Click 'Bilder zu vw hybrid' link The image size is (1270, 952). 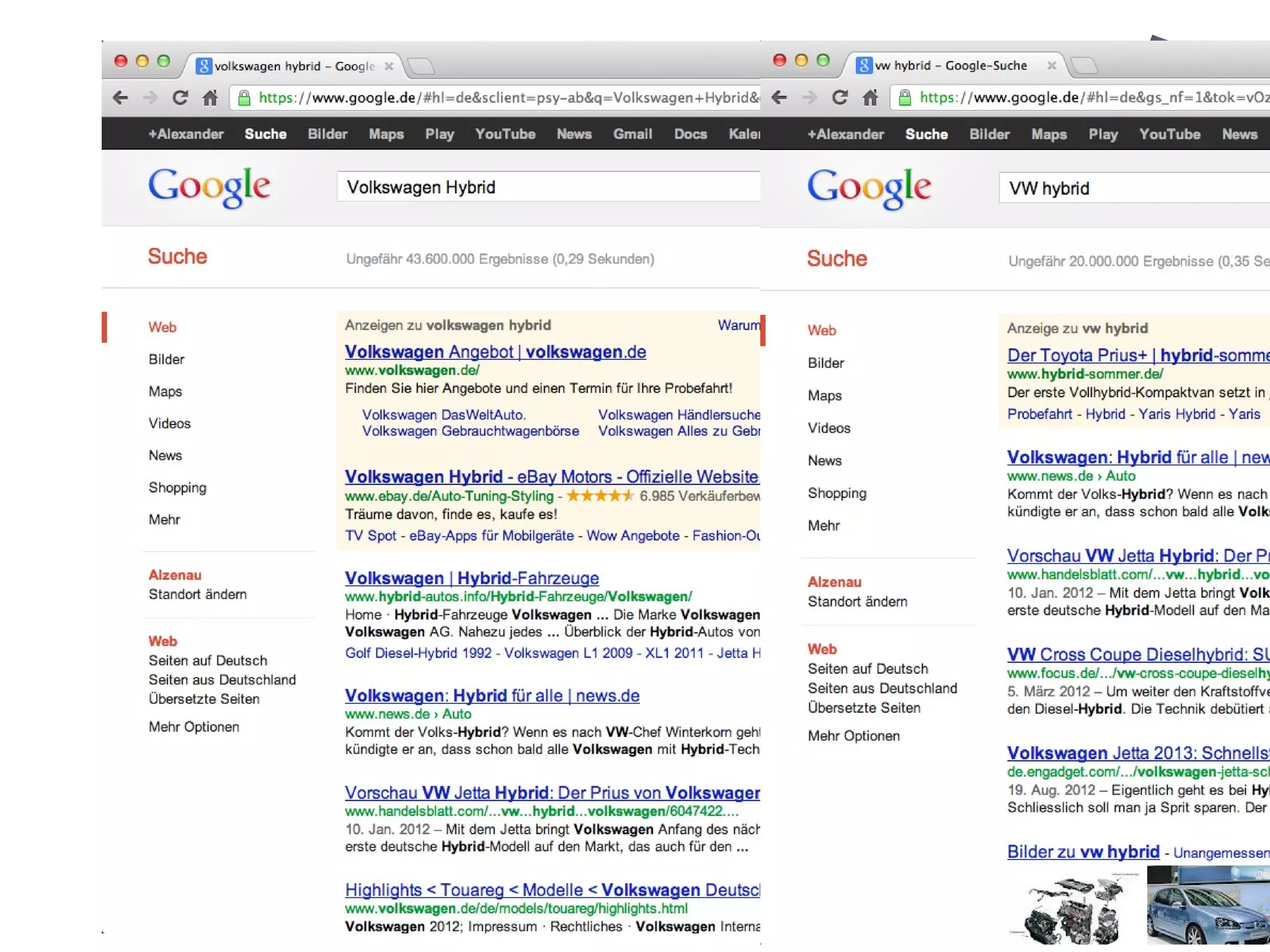[1083, 852]
